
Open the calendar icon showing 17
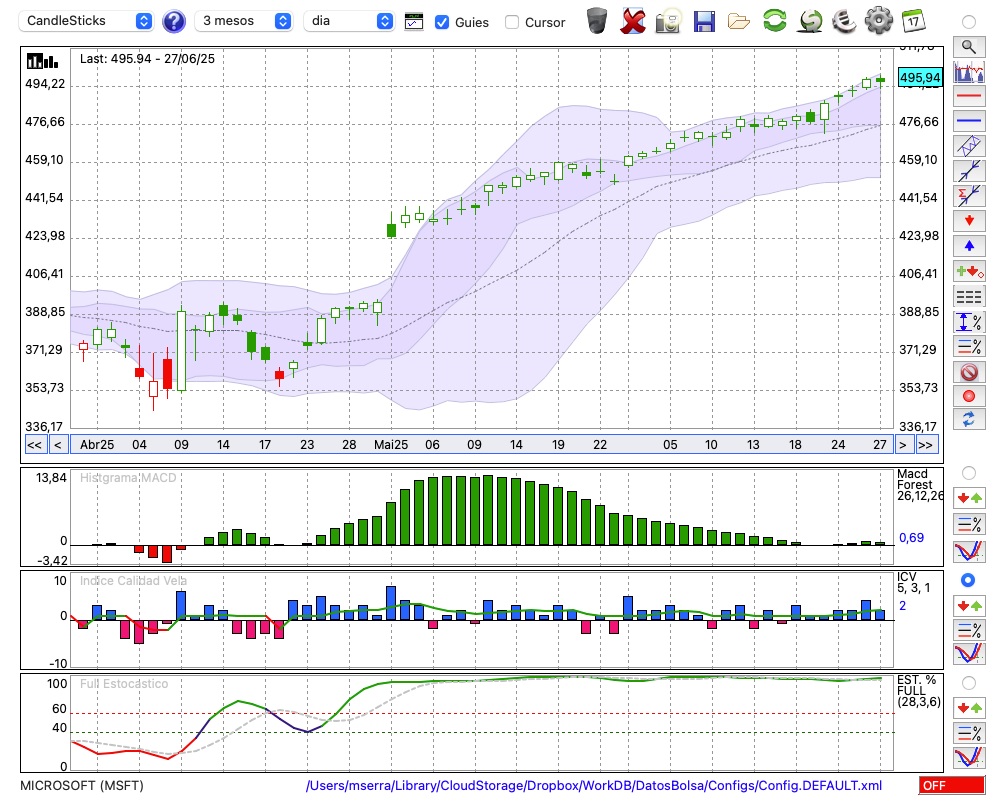click(913, 21)
